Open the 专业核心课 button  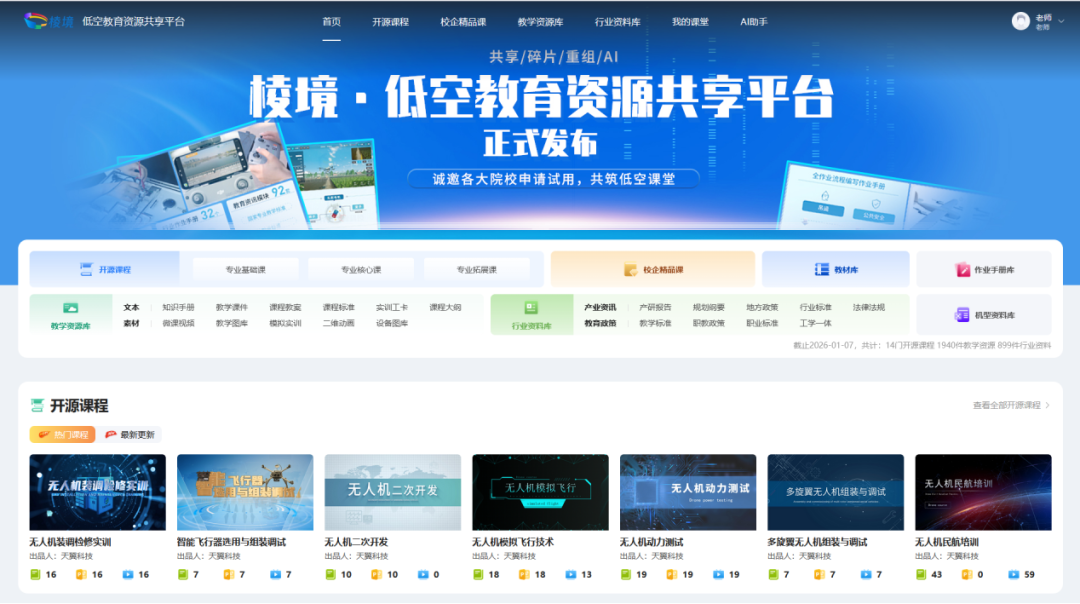[361, 270]
